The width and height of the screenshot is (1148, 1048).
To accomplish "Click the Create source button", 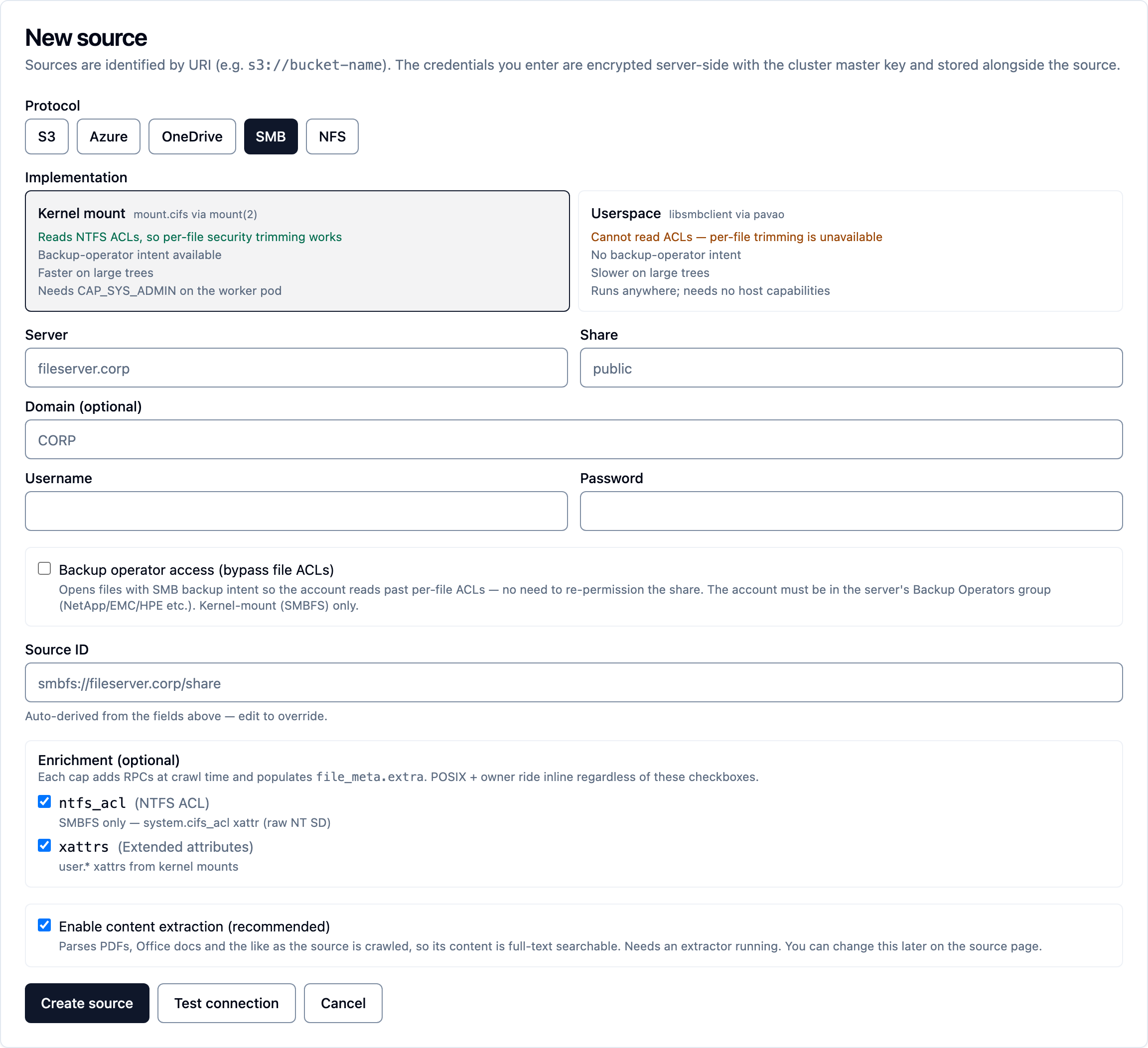I will click(x=87, y=1003).
